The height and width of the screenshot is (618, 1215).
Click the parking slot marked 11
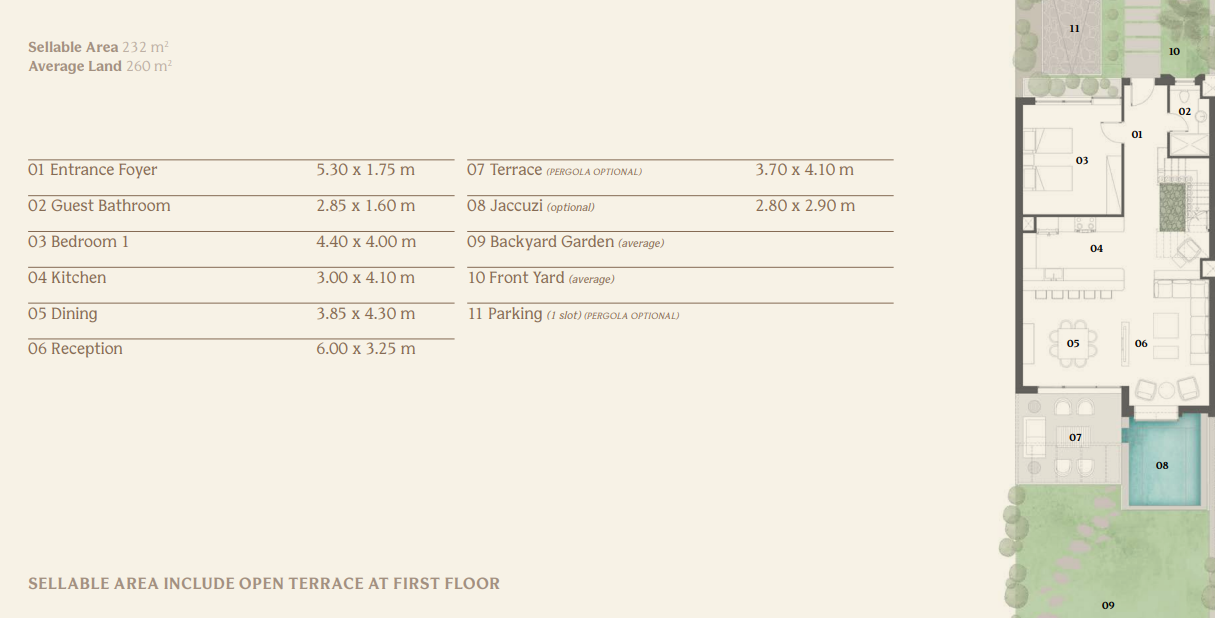pos(1074,40)
